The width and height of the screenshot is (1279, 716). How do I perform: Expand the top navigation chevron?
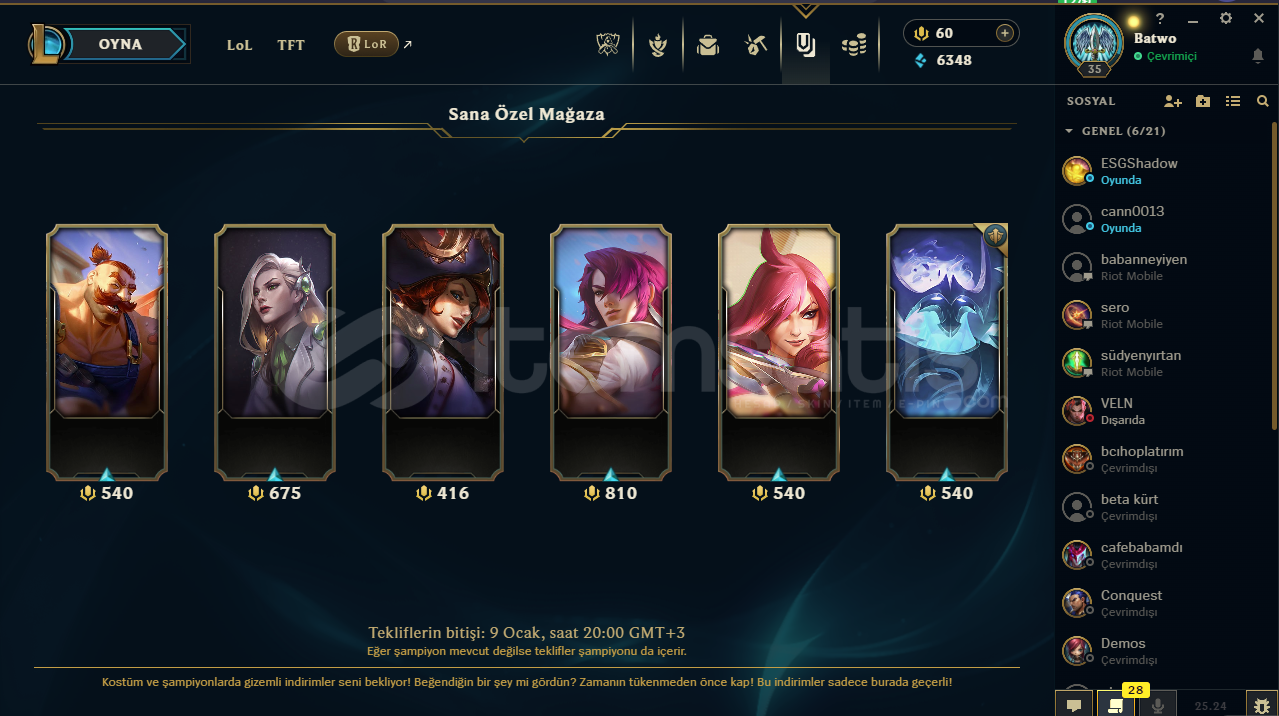pos(805,11)
